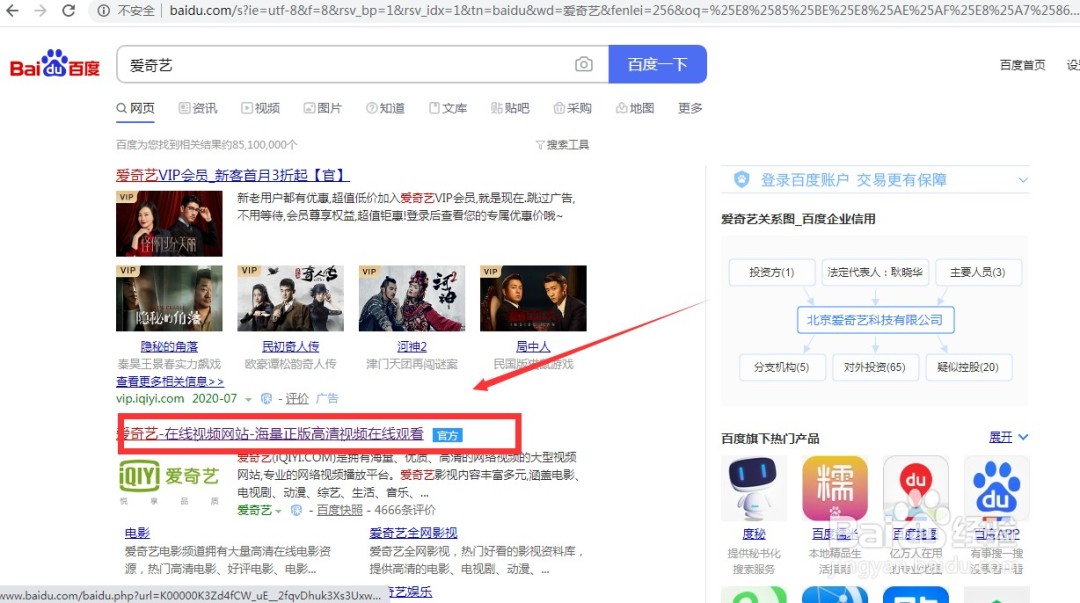Click the large VIP drama thumbnail
Screen dimensions: 1080x603
point(169,223)
